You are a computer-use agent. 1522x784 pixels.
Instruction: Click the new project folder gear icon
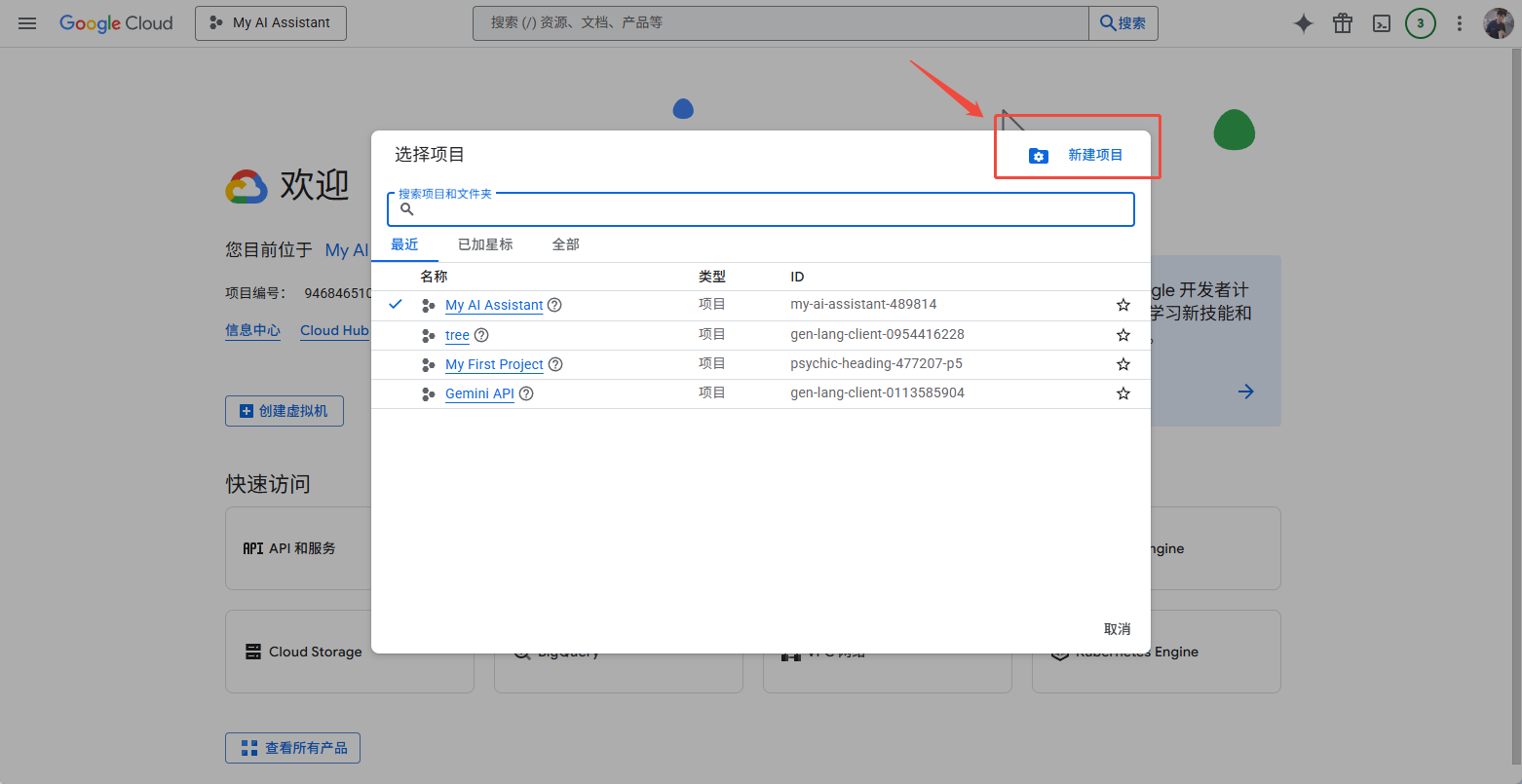(1039, 156)
